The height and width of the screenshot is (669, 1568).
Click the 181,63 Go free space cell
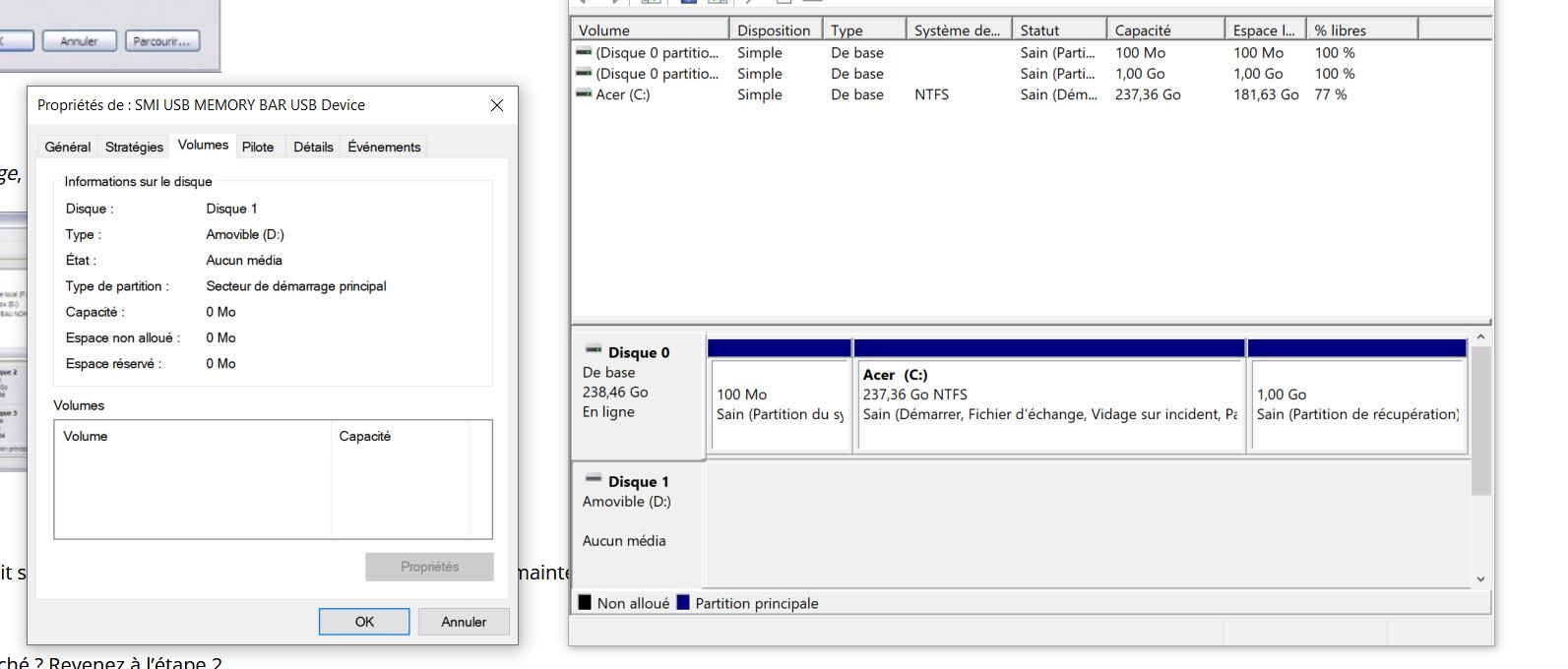click(x=1266, y=94)
